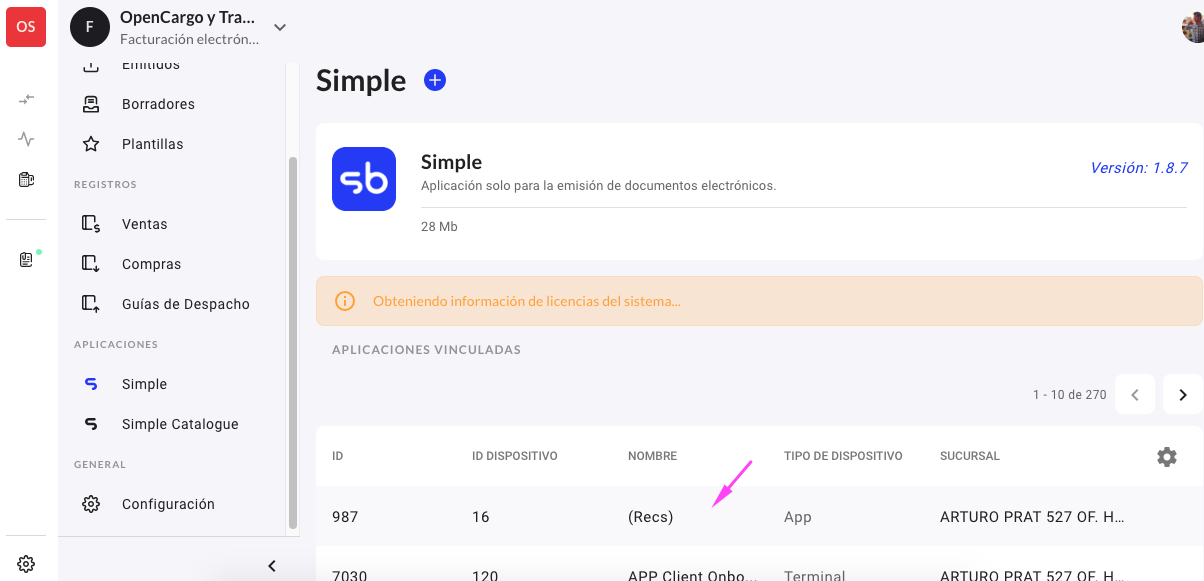The height and width of the screenshot is (581, 1204).
Task: Open Simple Catalogue application
Action: [178, 424]
